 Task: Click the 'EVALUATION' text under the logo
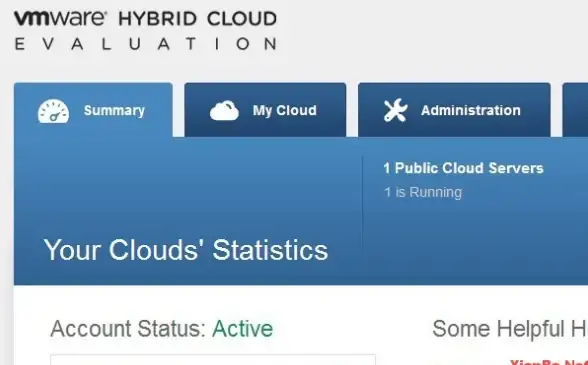tap(146, 44)
